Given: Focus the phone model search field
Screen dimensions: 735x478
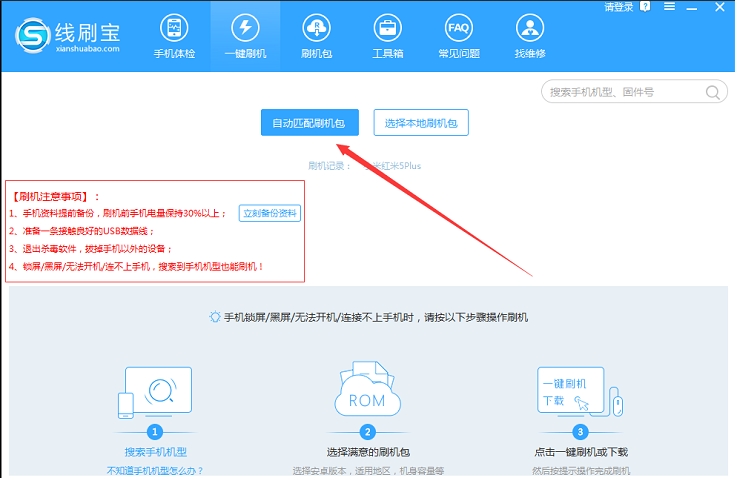Looking at the screenshot, I should tap(622, 92).
